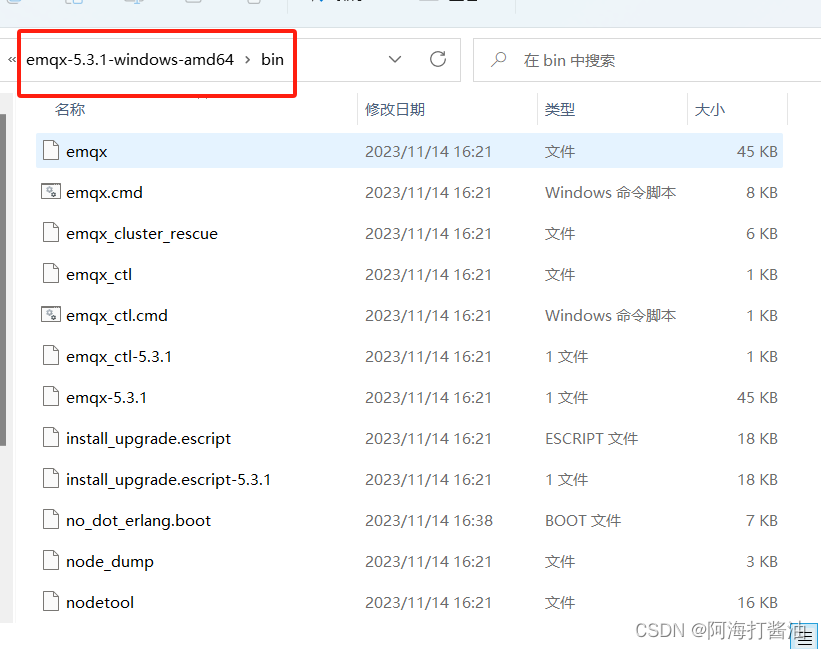821x649 pixels.
Task: Click the 2023/11/14 16:38 date of no_dot_erlang.boot
Action: (429, 521)
